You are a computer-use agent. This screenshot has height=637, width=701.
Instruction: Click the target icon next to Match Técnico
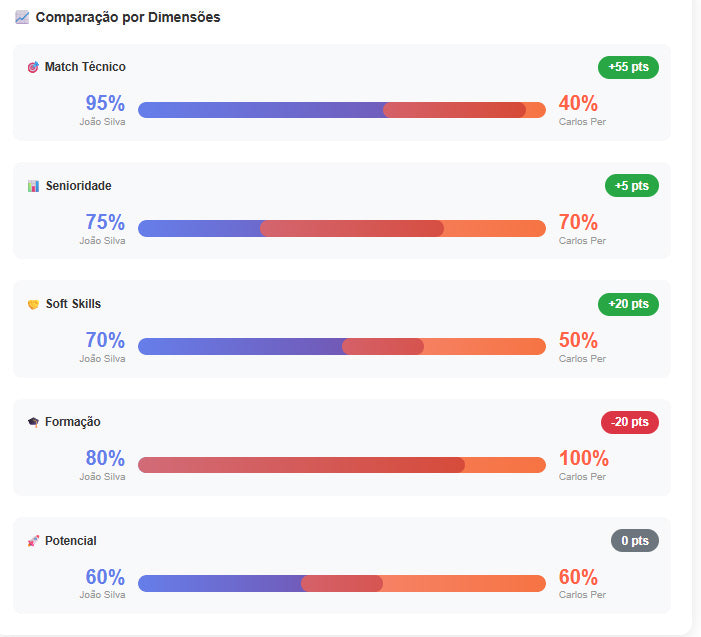(33, 67)
